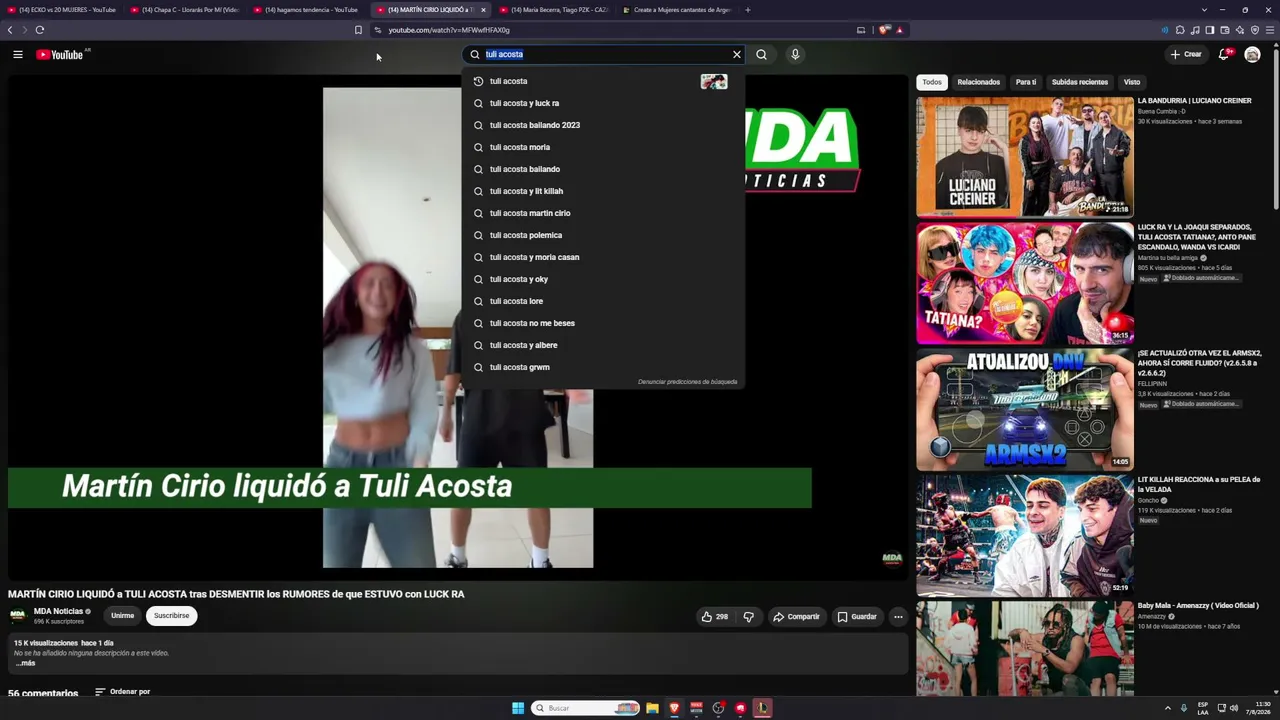This screenshot has width=1280, height=720.
Task: Select the Todos filter chip
Action: [932, 82]
